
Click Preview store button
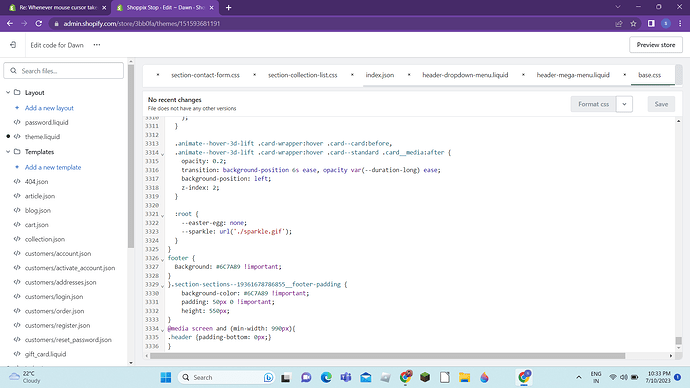point(656,45)
